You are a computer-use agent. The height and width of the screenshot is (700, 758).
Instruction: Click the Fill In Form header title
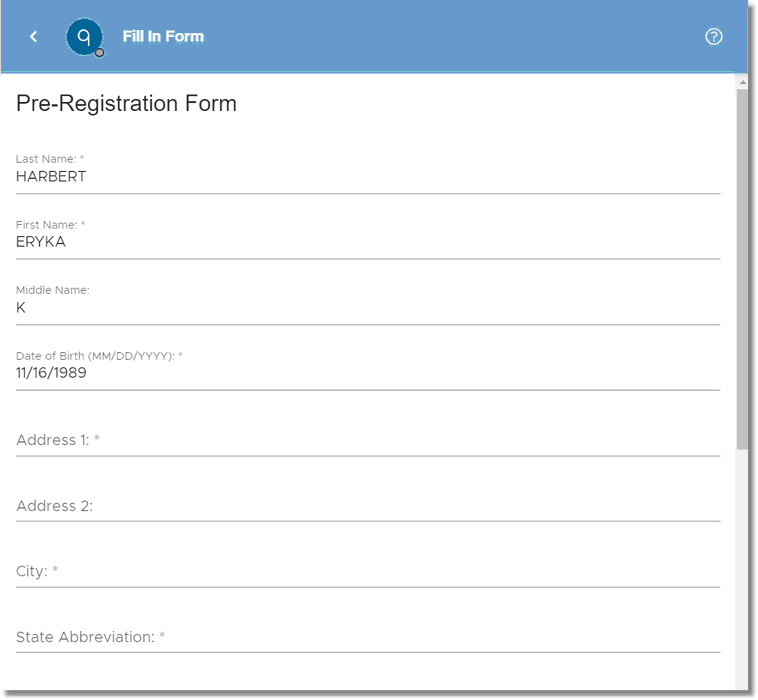(x=163, y=36)
